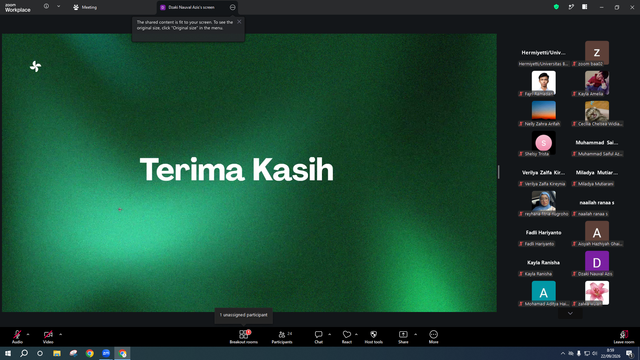Click the panel divider resize handle

coord(498,172)
